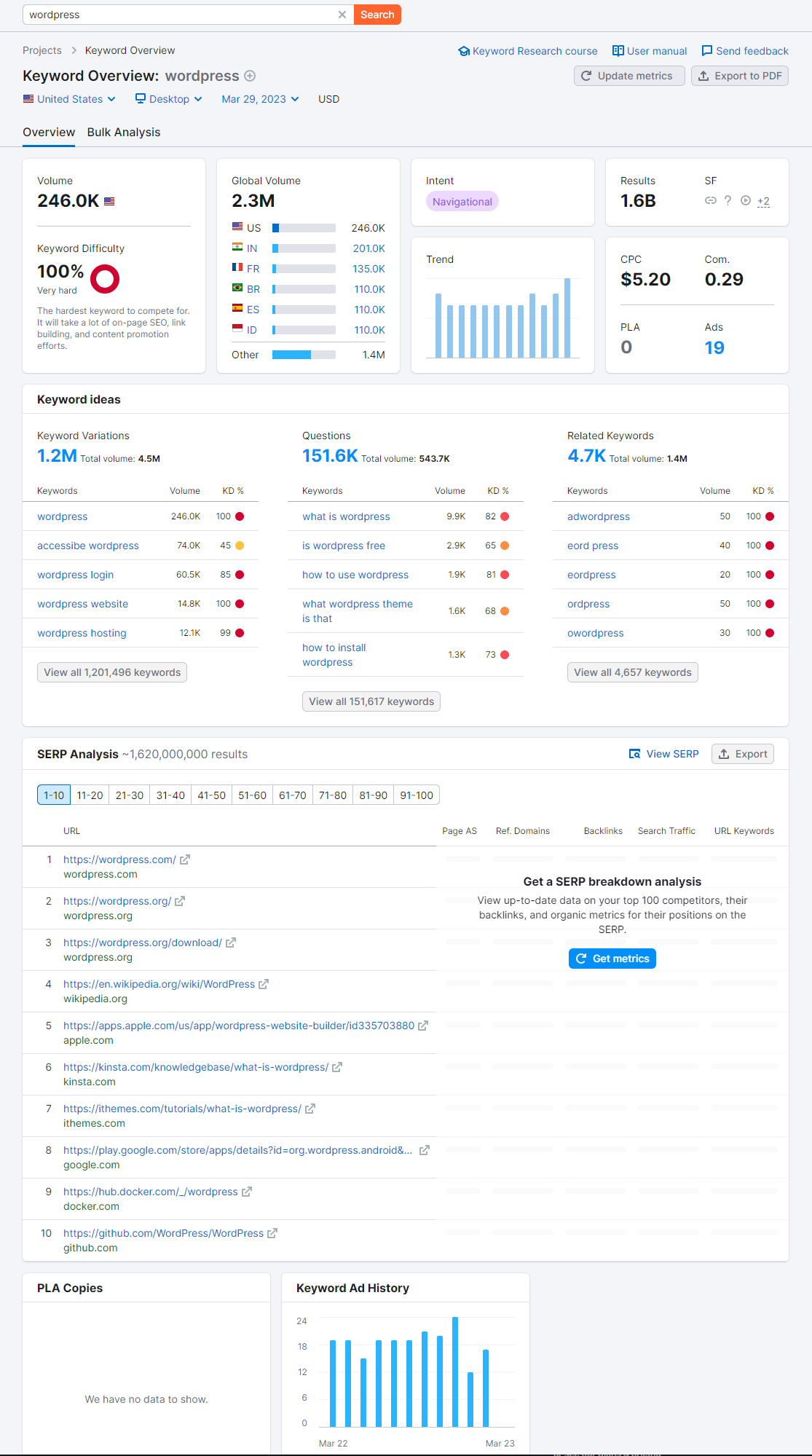Image resolution: width=812 pixels, height=1456 pixels.
Task: Click the Get metrics button
Action: (612, 959)
